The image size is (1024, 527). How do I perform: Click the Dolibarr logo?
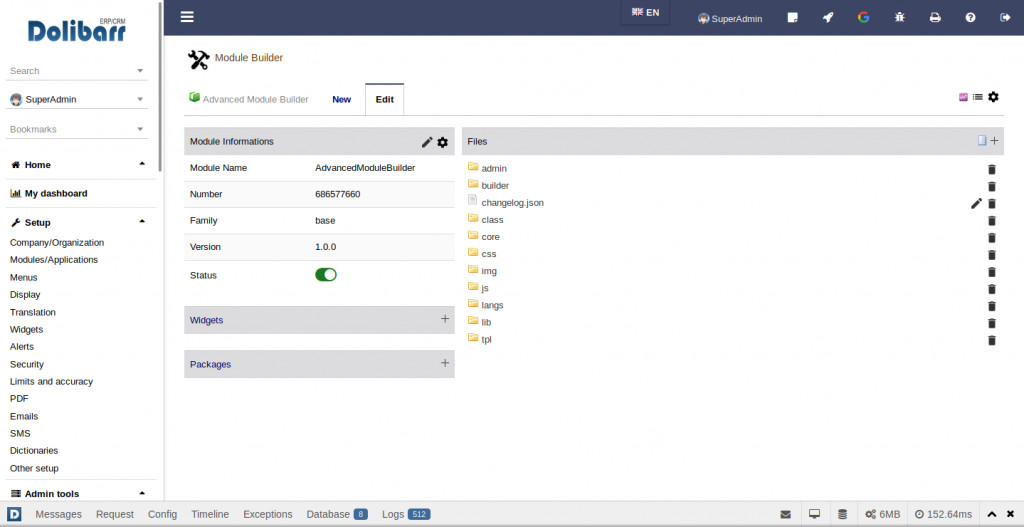[x=76, y=30]
